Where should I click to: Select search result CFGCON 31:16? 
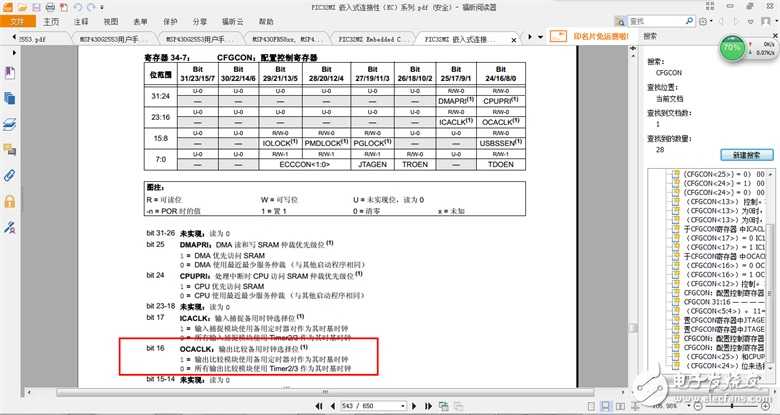725,302
